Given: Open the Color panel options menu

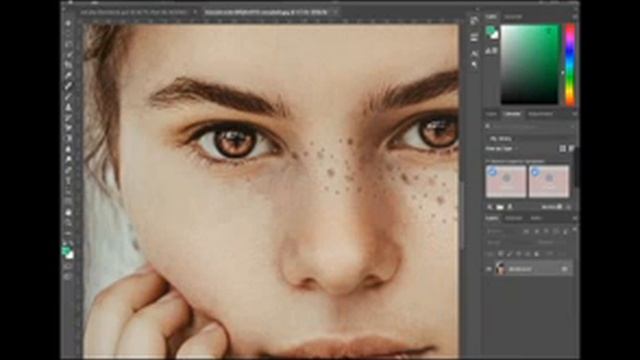Looking at the screenshot, I should click(575, 17).
